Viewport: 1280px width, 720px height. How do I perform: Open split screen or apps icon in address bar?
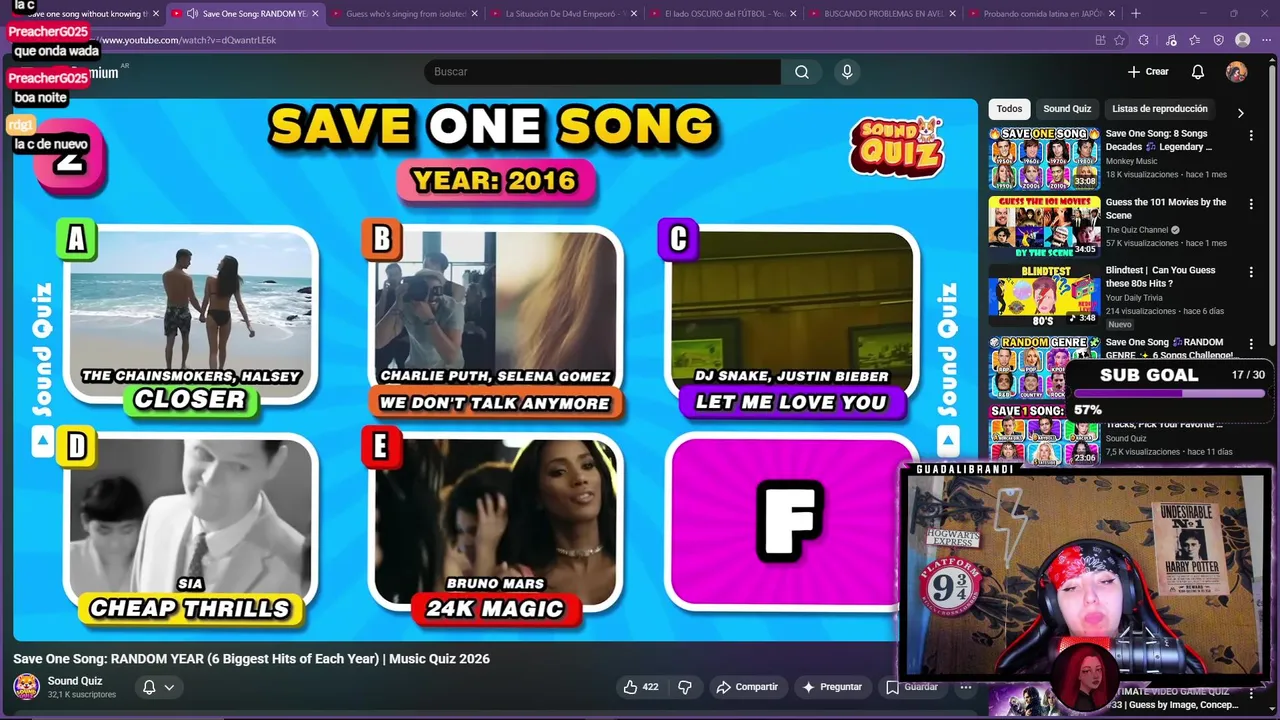tap(1100, 40)
